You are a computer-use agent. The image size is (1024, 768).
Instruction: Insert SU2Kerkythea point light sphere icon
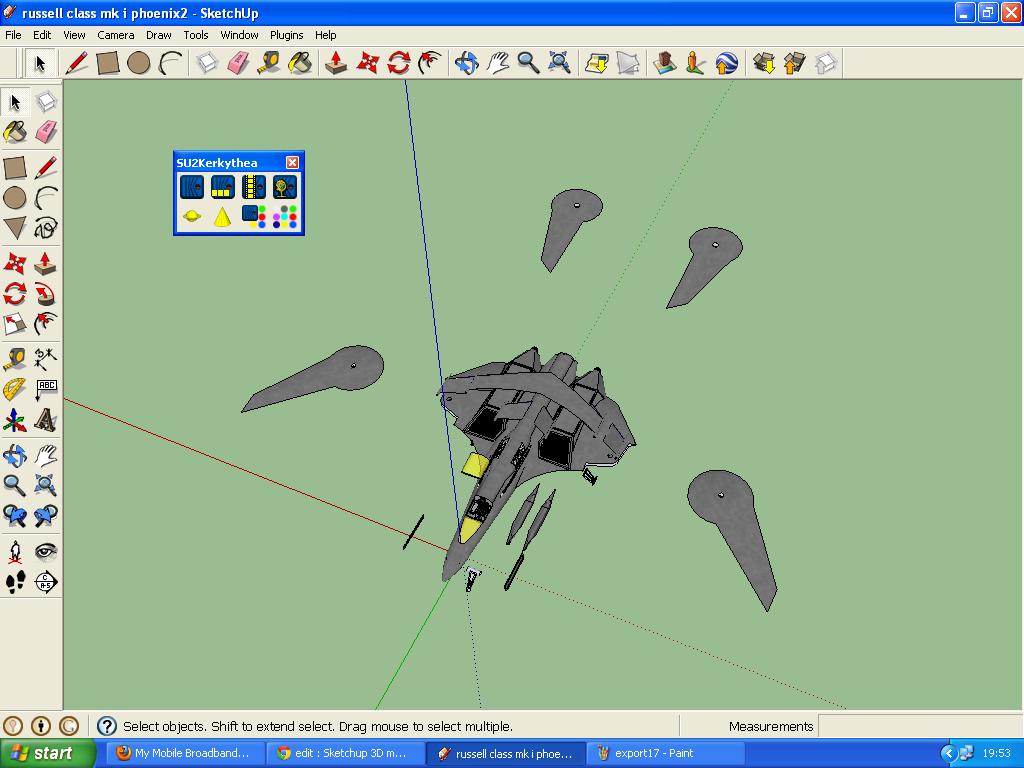tap(191, 216)
